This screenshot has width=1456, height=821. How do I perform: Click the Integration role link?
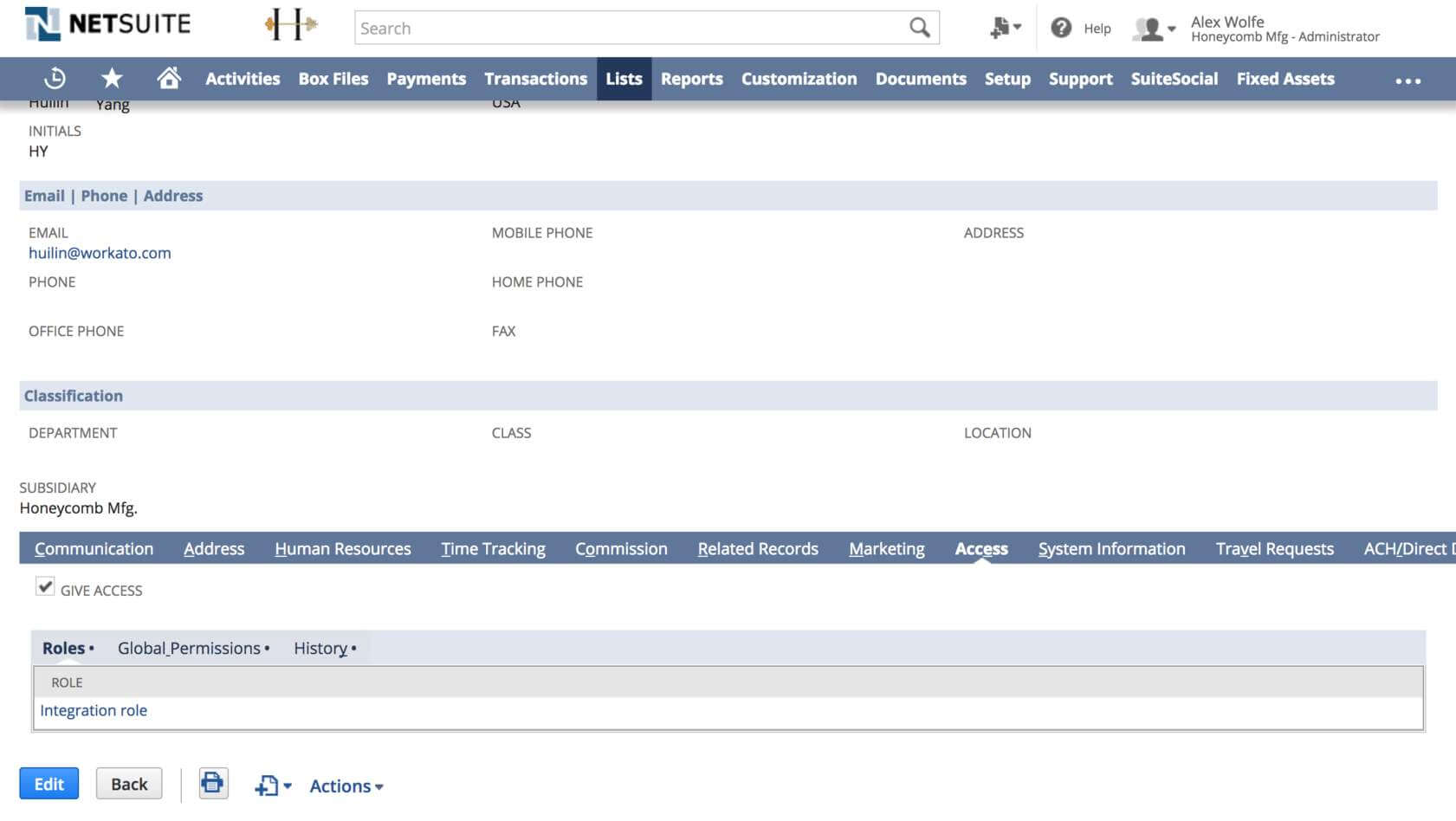click(94, 710)
